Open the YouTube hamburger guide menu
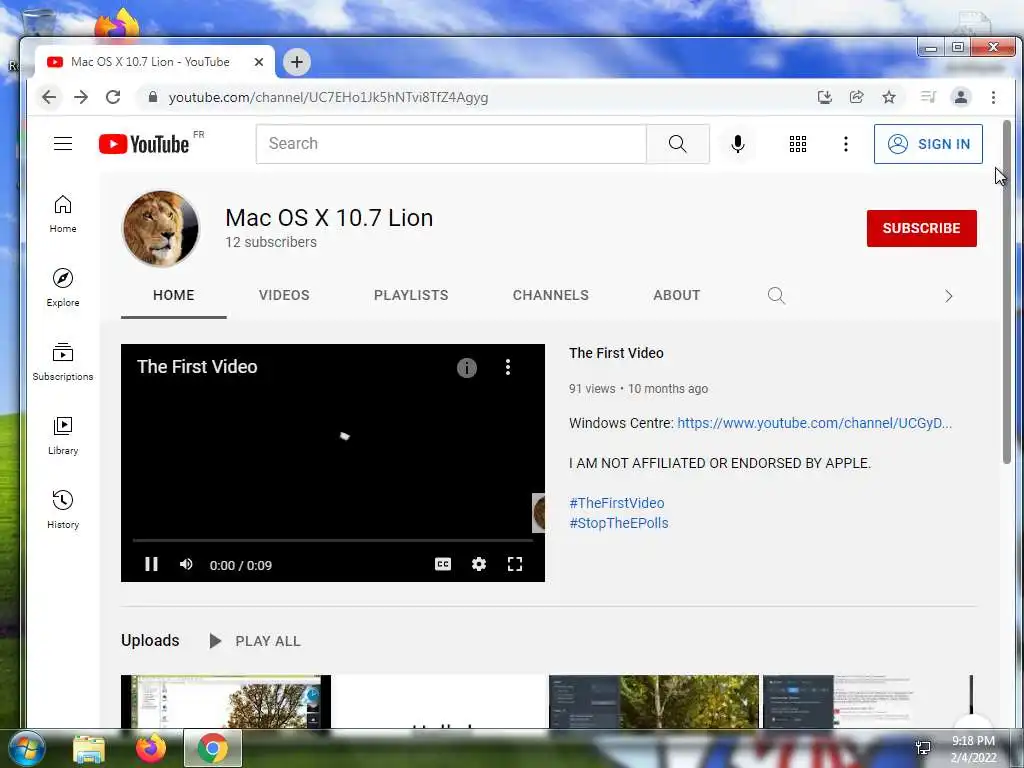The width and height of the screenshot is (1024, 768). 63,144
